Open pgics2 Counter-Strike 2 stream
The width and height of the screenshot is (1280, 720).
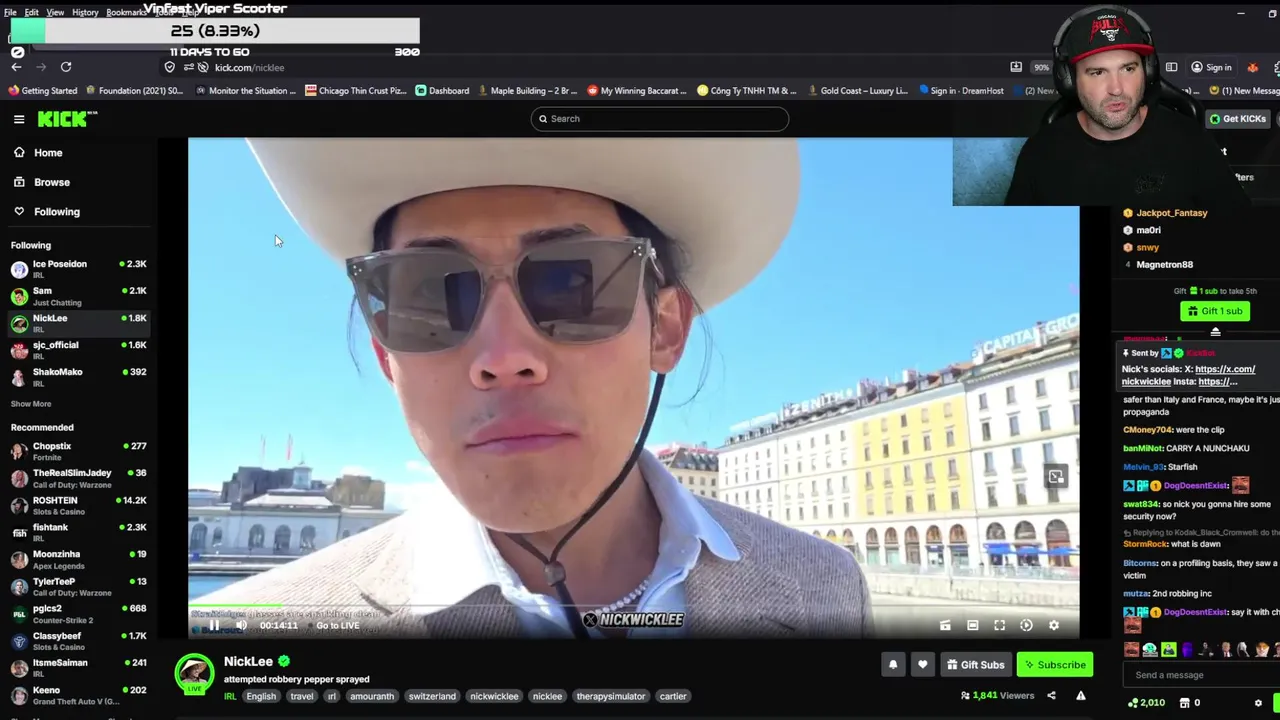click(x=78, y=613)
